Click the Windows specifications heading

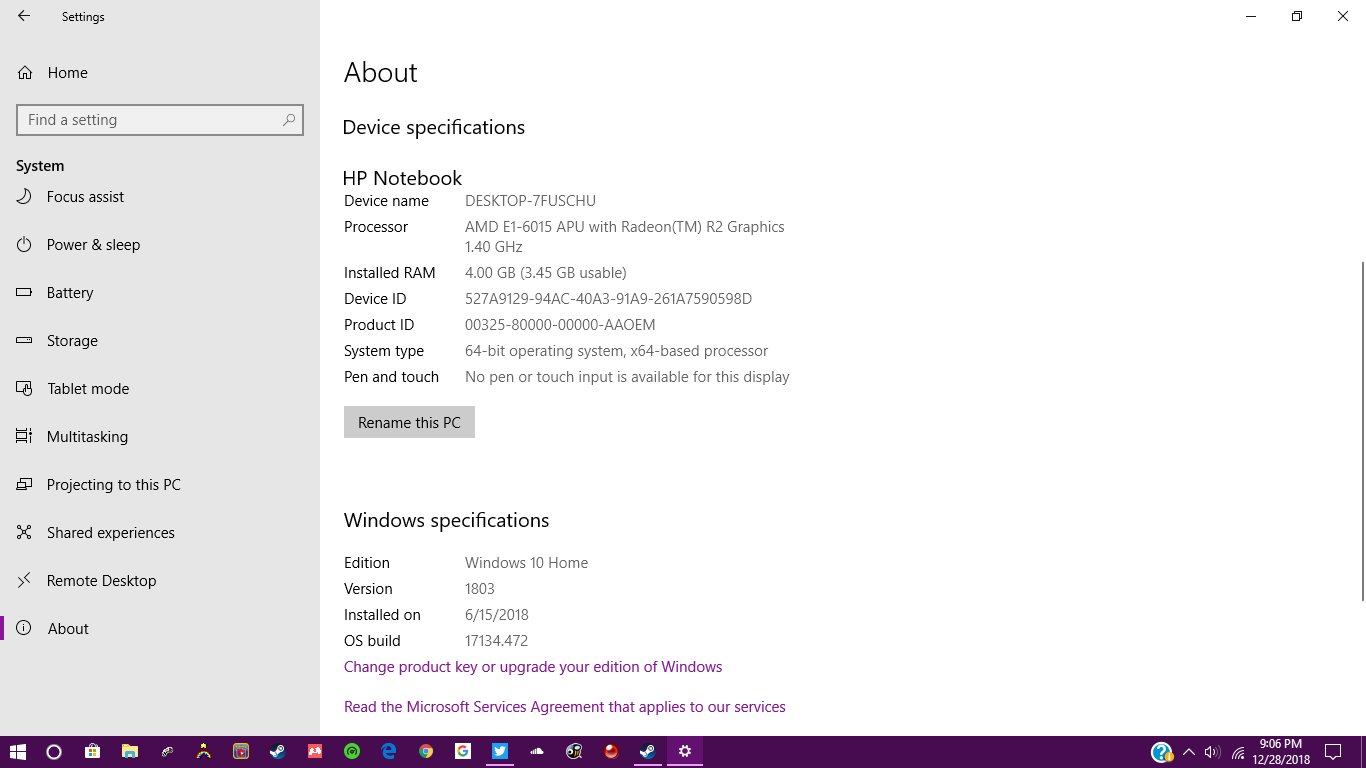(446, 521)
